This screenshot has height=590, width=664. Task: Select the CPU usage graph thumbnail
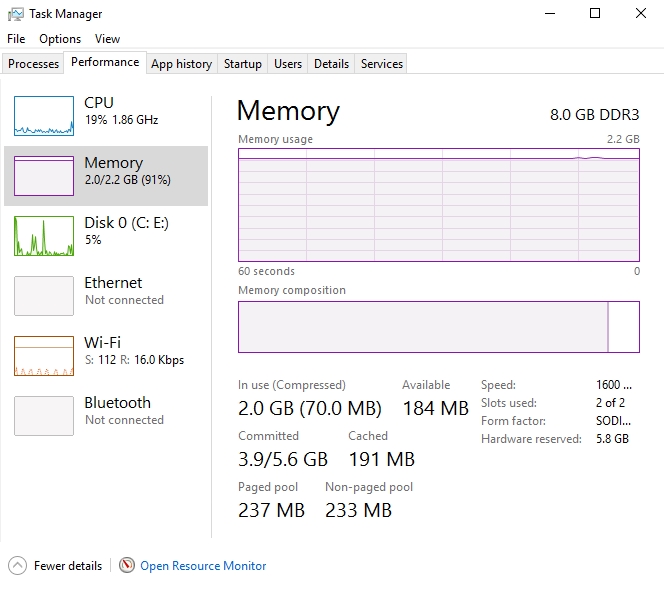point(44,116)
